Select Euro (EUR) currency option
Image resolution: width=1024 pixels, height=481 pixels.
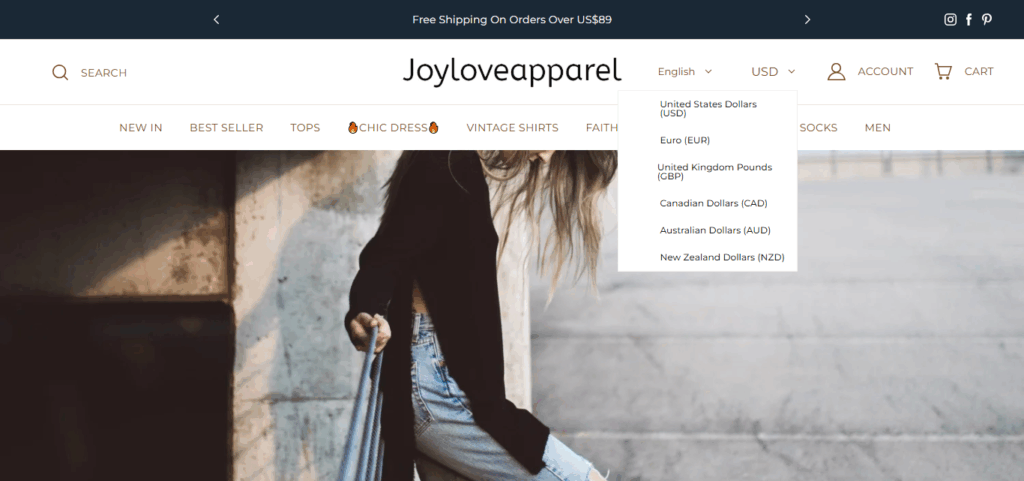(685, 140)
